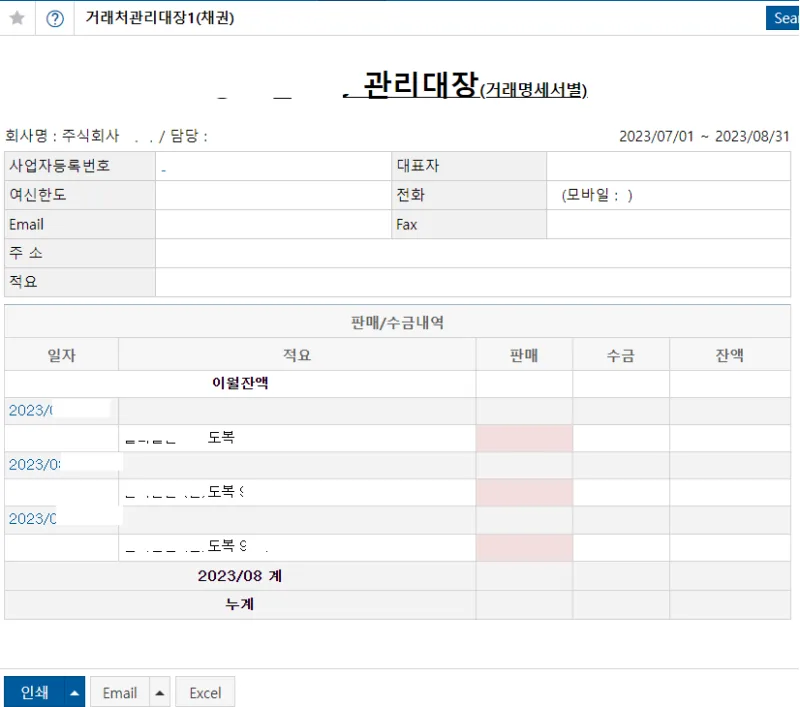Image resolution: width=800 pixels, height=707 pixels.
Task: Click the favorite star icon
Action: click(17, 18)
